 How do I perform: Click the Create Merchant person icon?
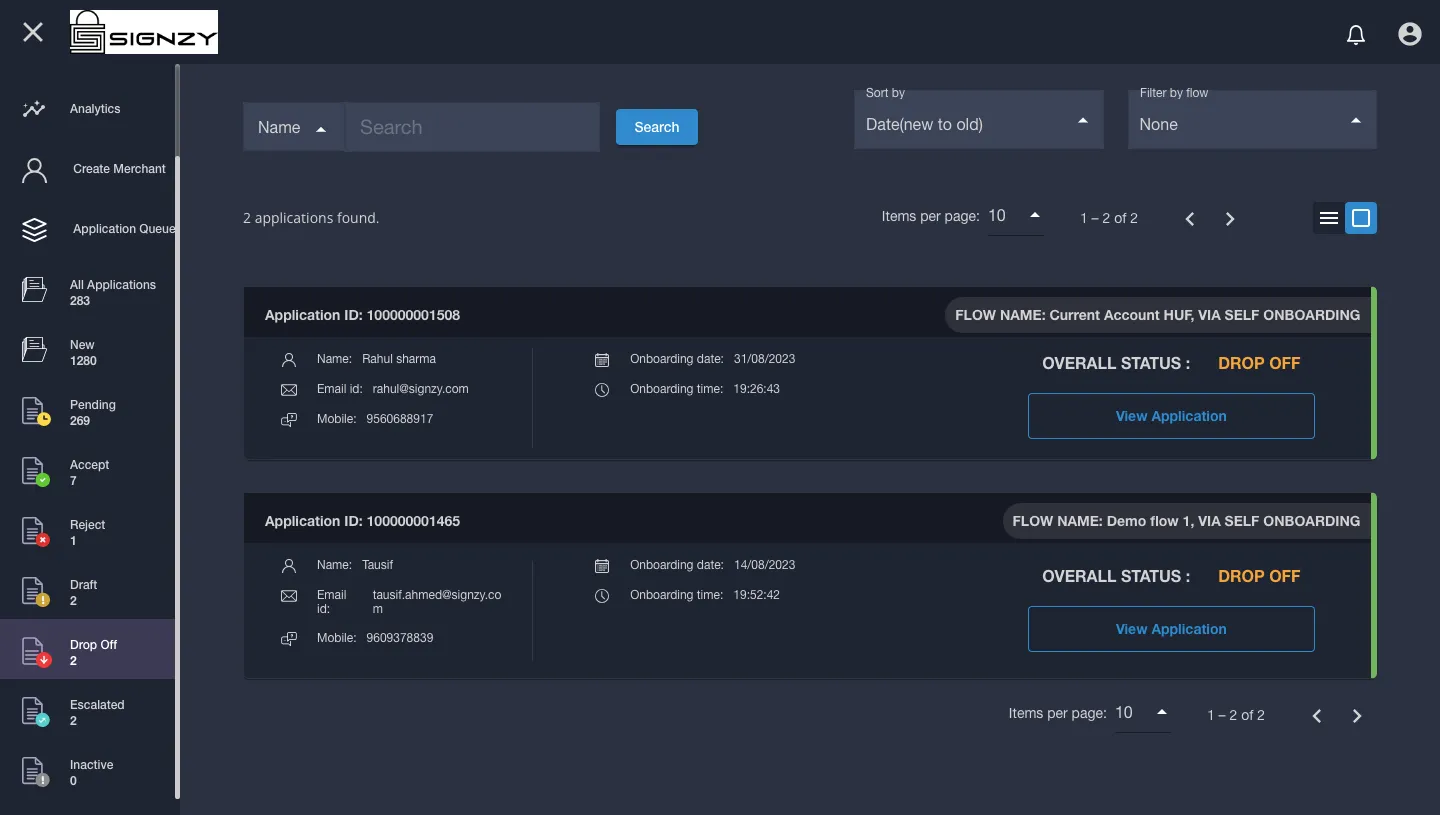[34, 170]
